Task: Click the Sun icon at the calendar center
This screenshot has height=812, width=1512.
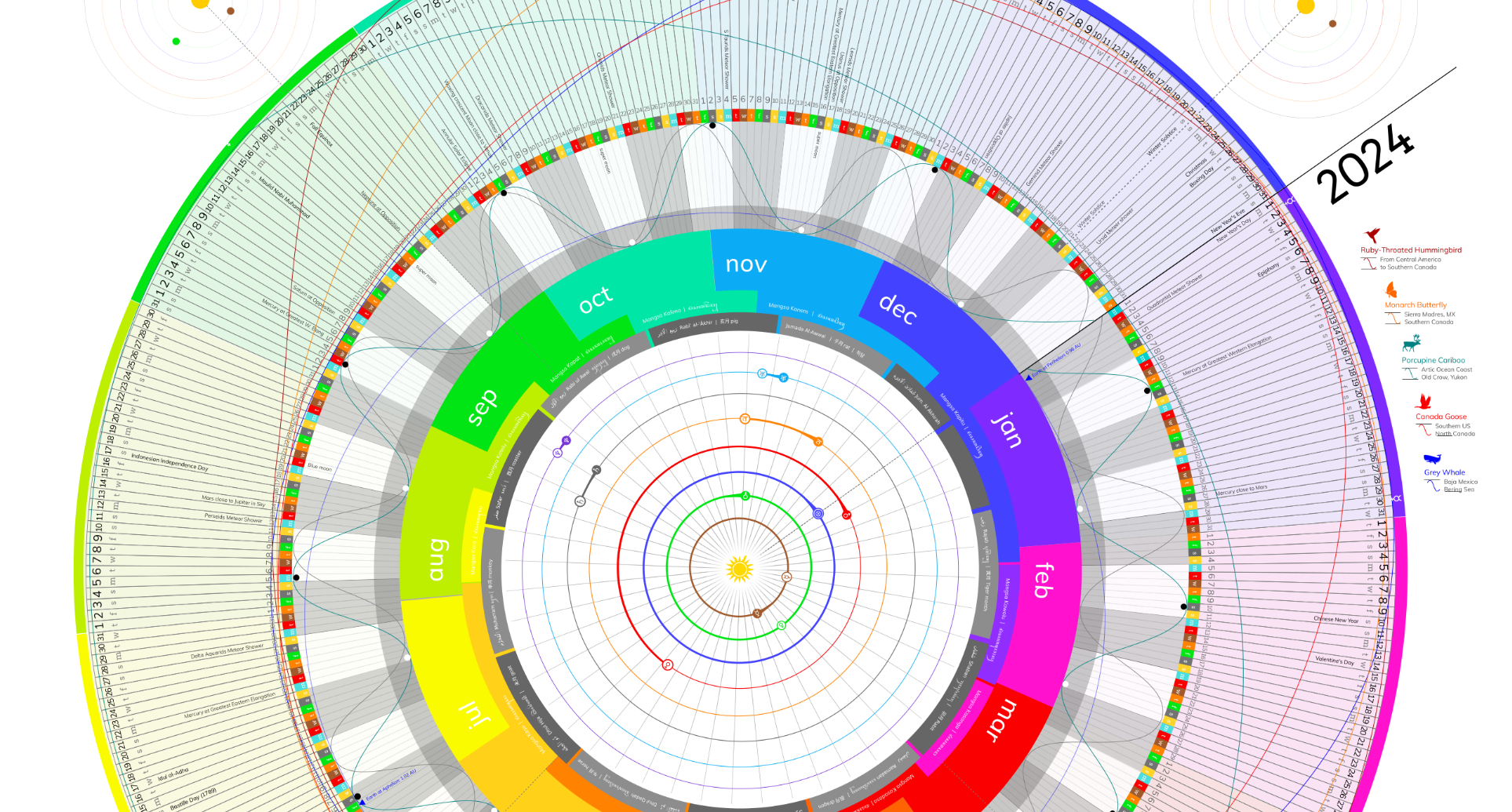Action: pos(740,567)
